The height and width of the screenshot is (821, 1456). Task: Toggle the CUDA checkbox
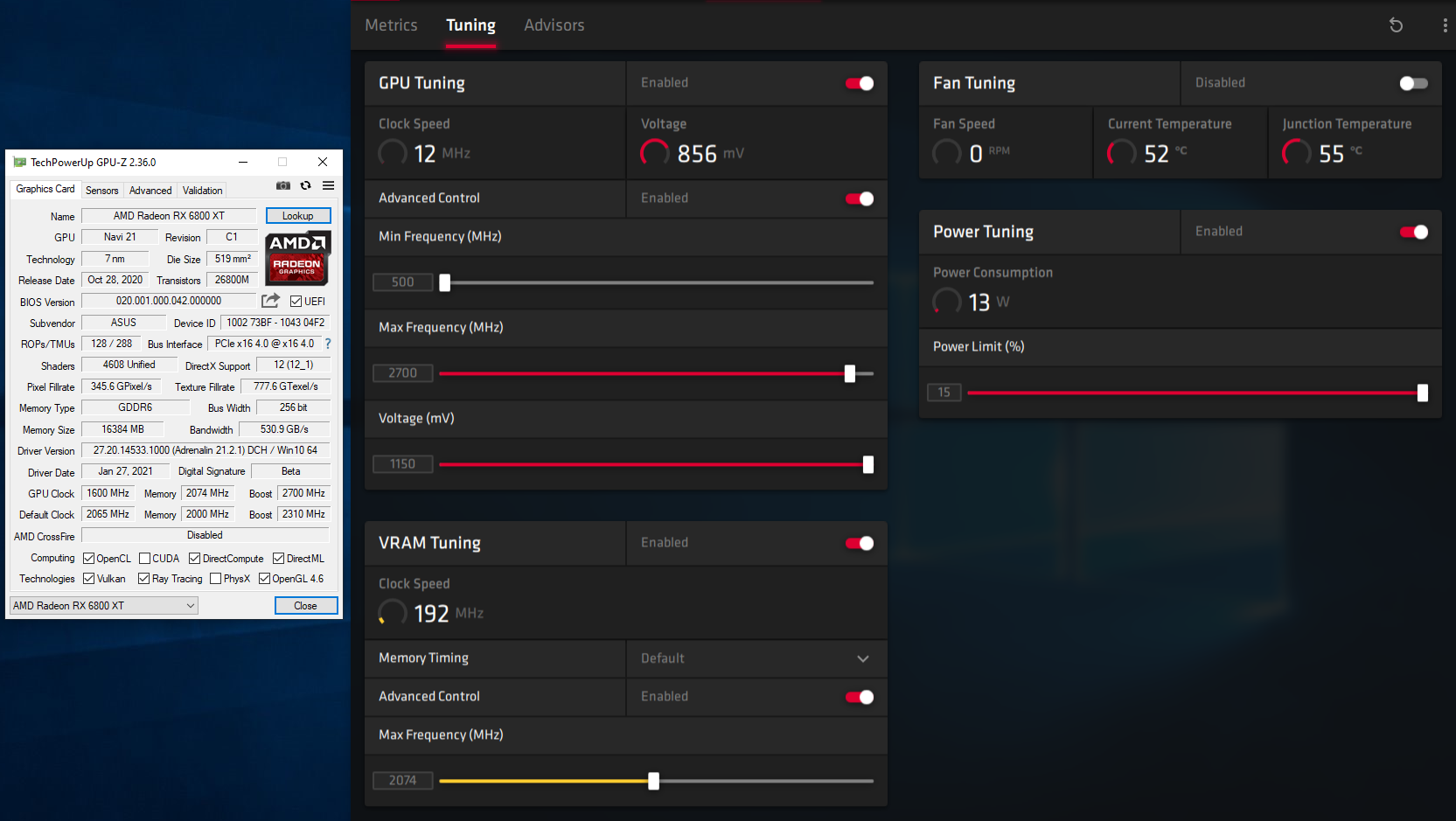coord(144,558)
